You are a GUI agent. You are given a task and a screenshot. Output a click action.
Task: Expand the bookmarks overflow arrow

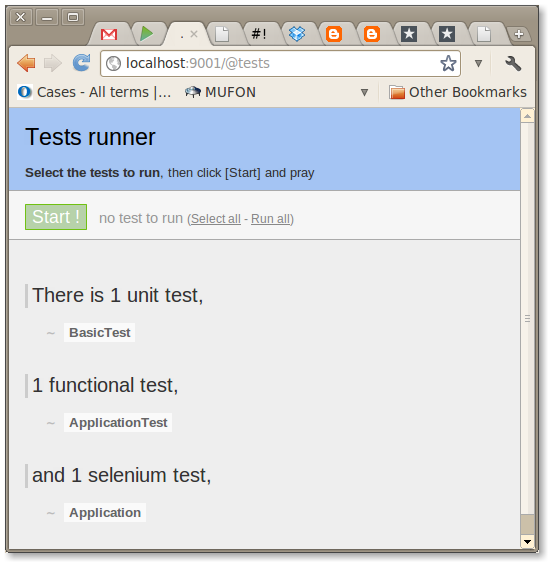click(364, 92)
